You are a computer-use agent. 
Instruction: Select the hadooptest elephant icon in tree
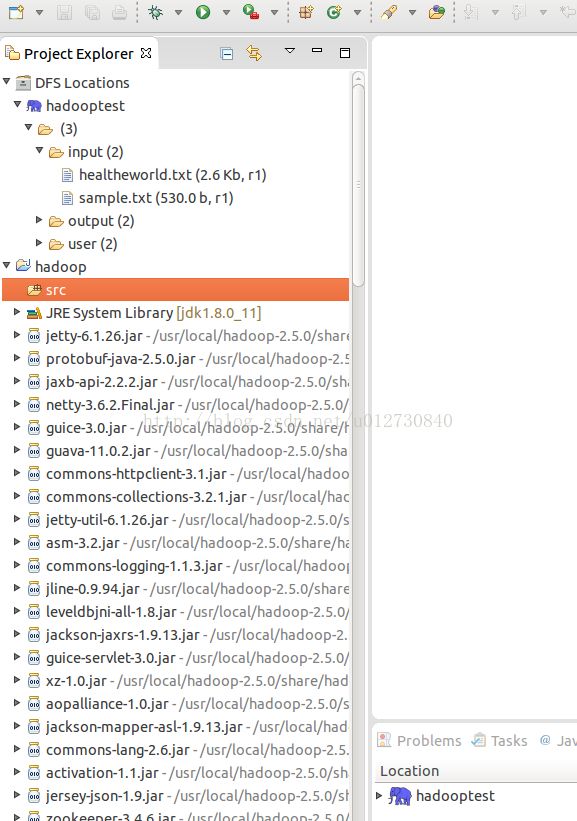click(x=34, y=106)
